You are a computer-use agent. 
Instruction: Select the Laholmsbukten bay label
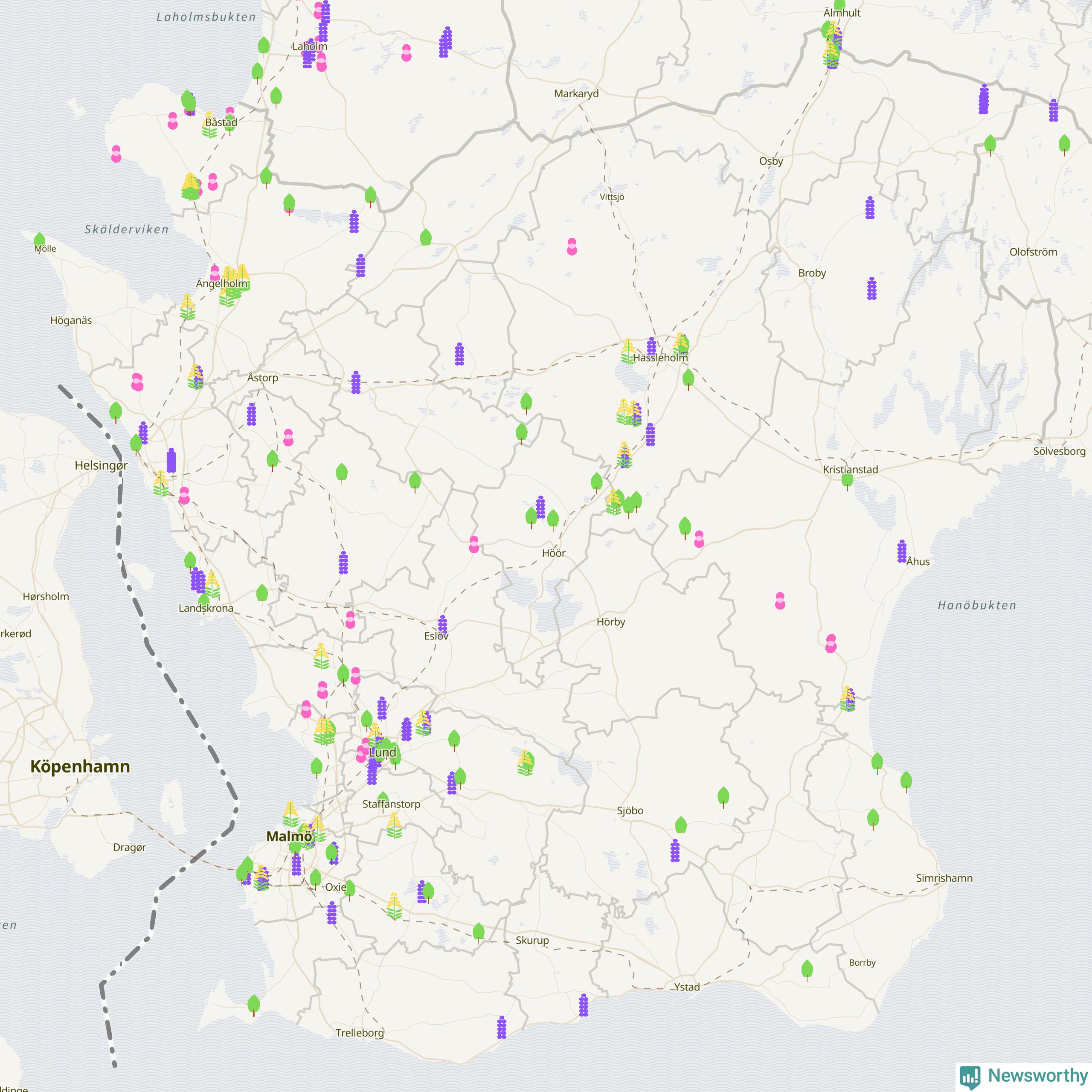tap(206, 17)
